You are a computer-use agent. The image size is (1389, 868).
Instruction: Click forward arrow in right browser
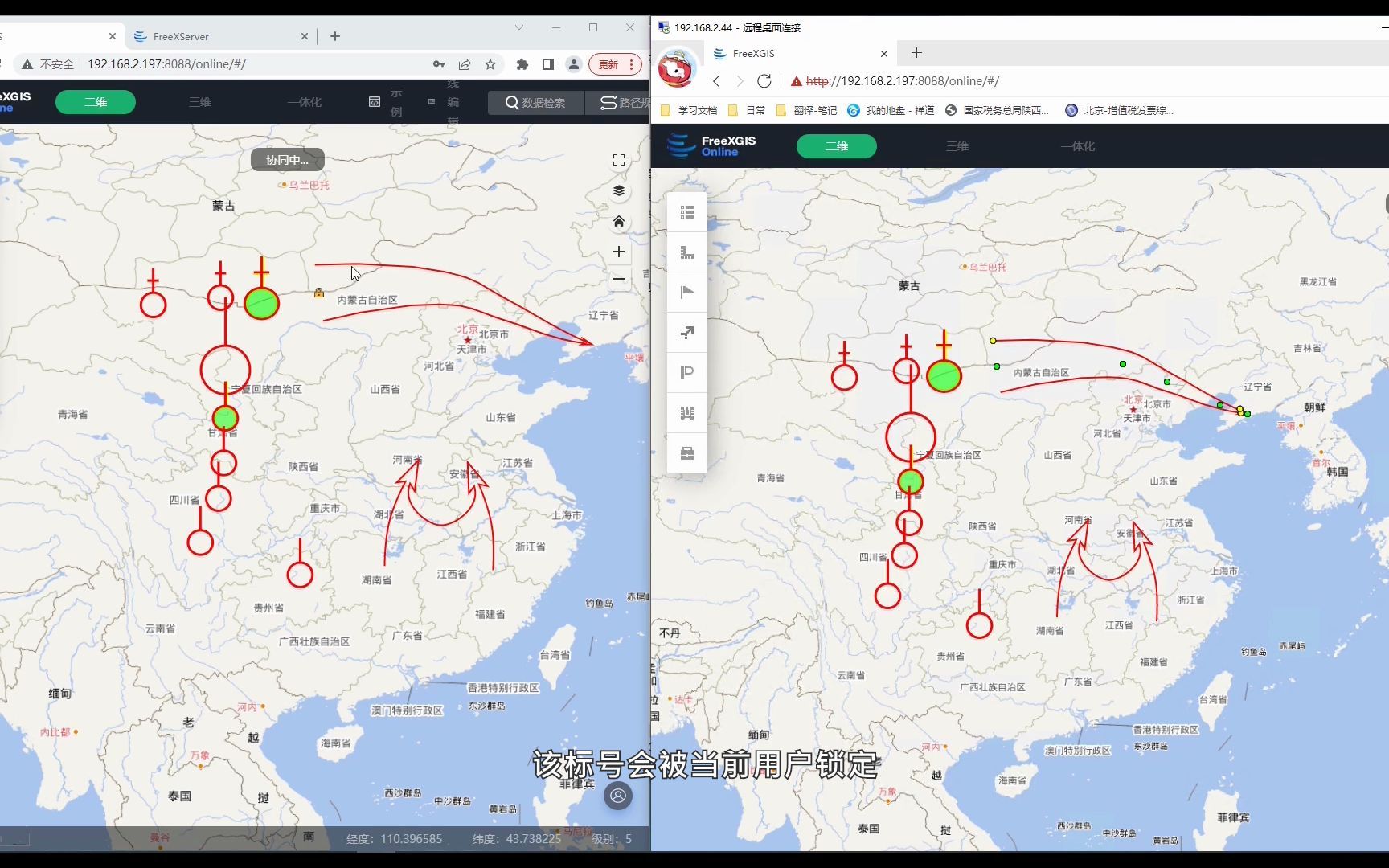tap(740, 81)
